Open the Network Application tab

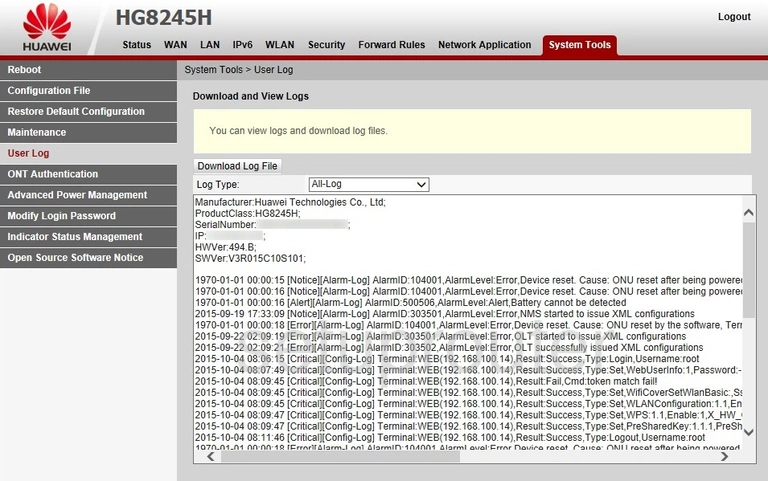[x=484, y=45]
